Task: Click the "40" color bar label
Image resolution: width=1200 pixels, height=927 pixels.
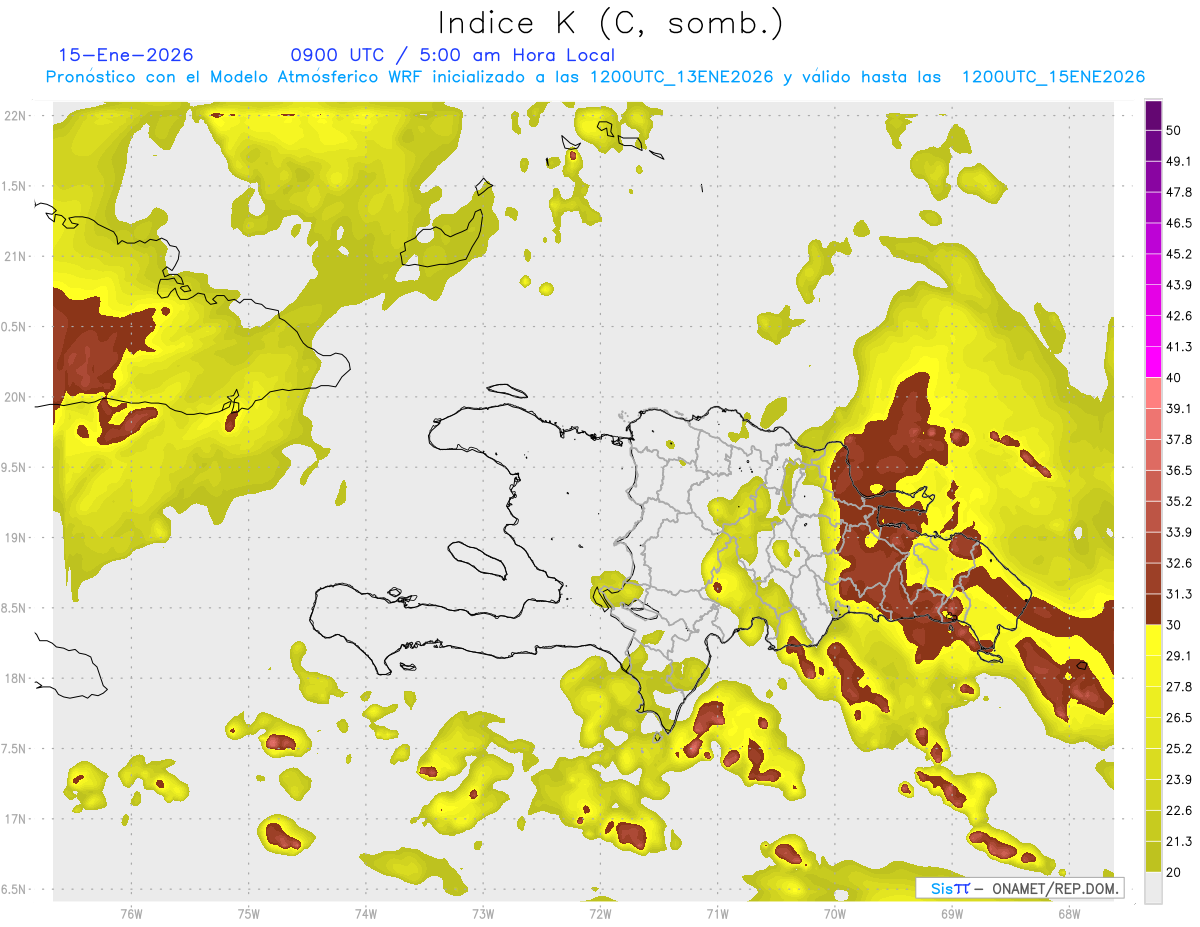Action: (1175, 378)
